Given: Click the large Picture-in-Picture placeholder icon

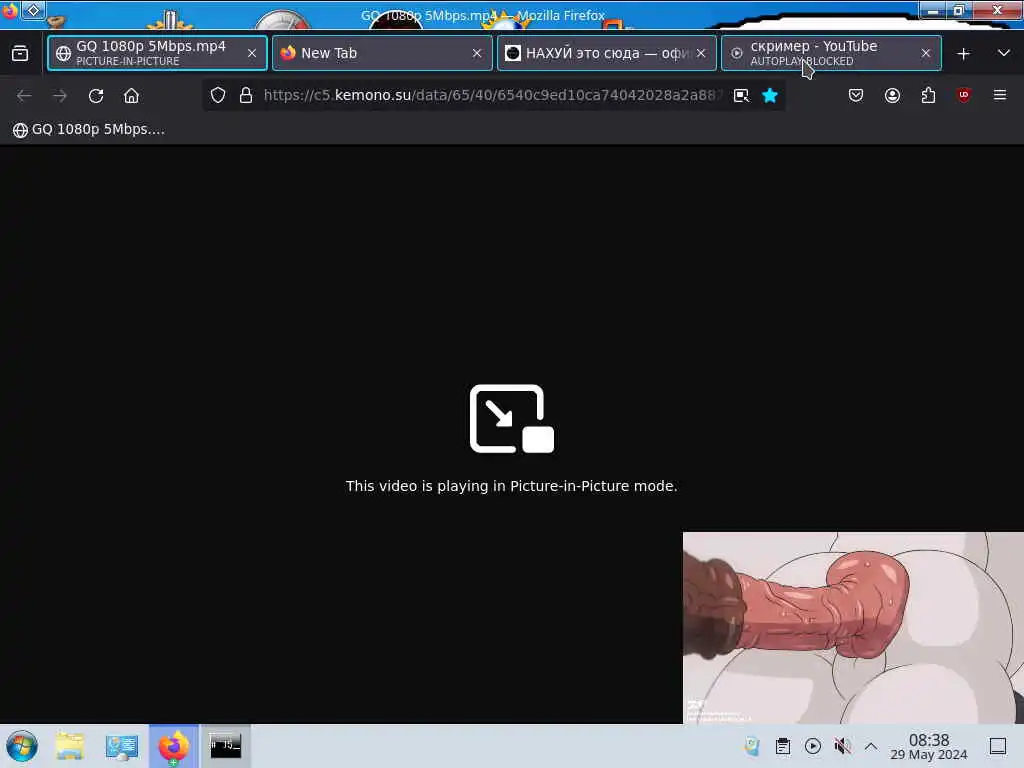Looking at the screenshot, I should click(x=512, y=419).
